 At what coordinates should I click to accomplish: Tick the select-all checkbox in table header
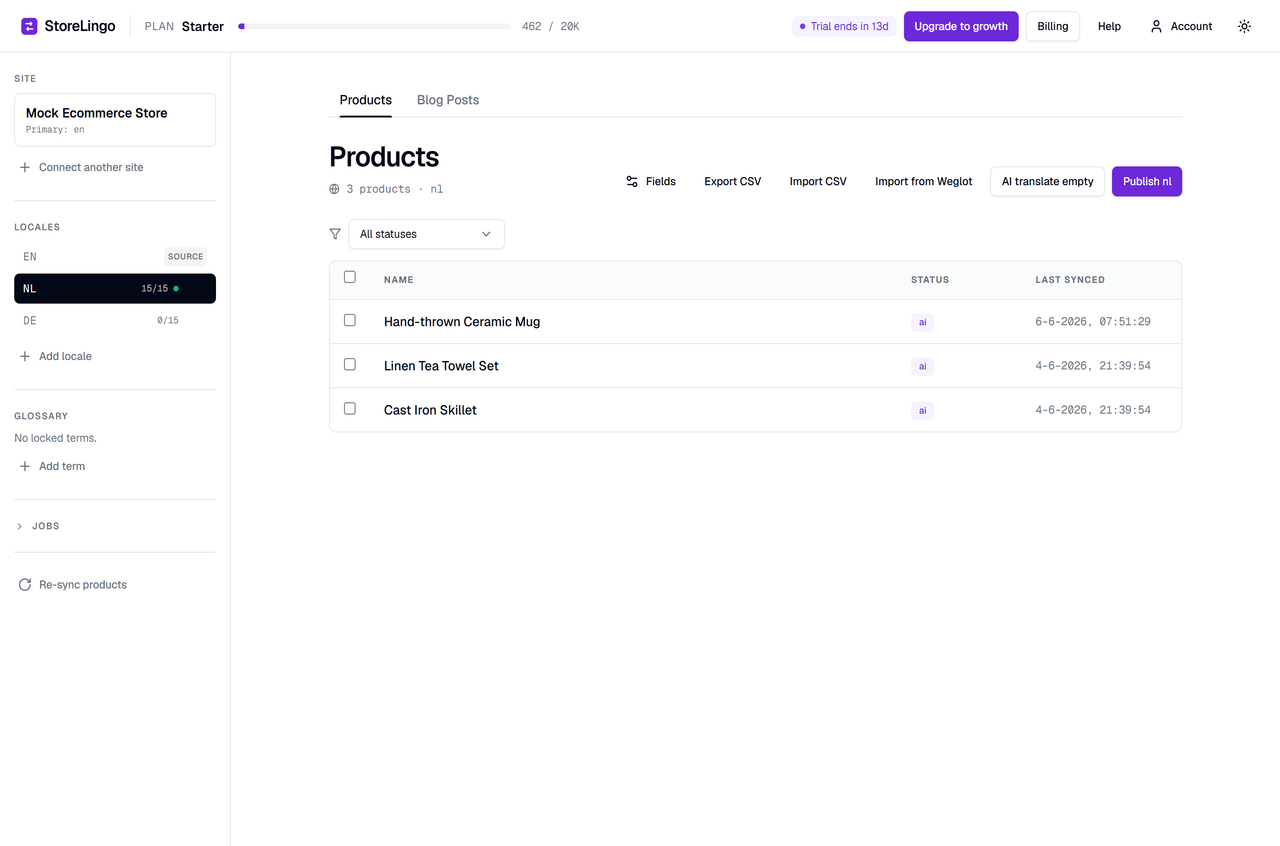(x=350, y=277)
